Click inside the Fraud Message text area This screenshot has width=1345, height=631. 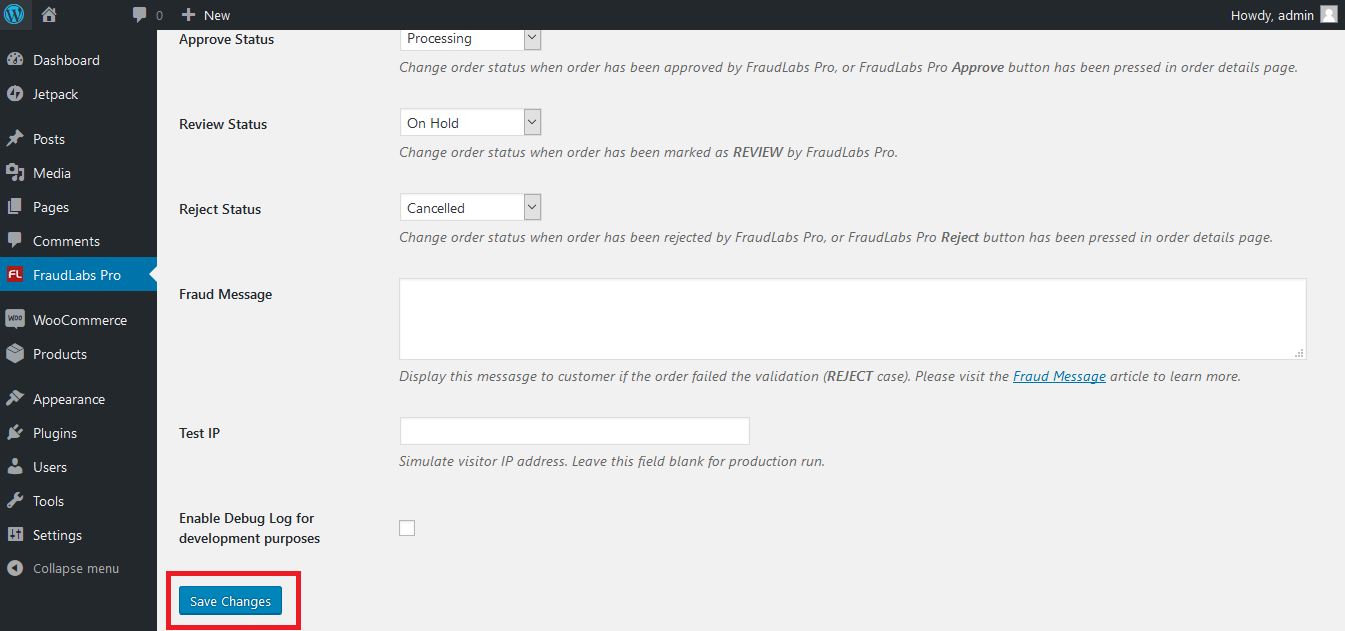852,319
